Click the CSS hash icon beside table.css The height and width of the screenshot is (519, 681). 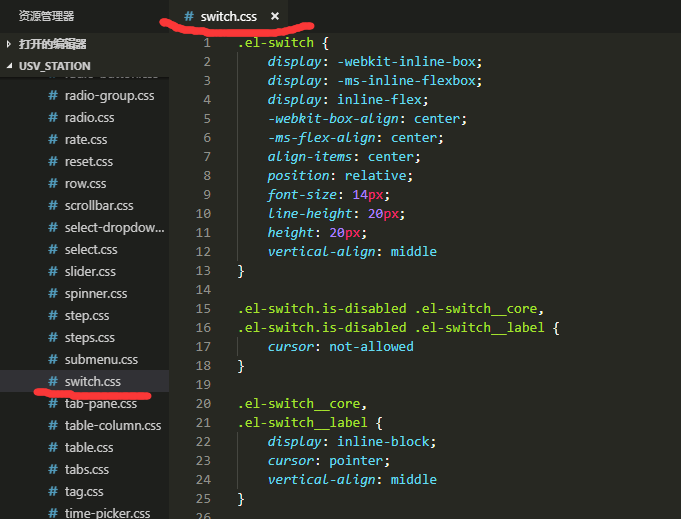53,447
